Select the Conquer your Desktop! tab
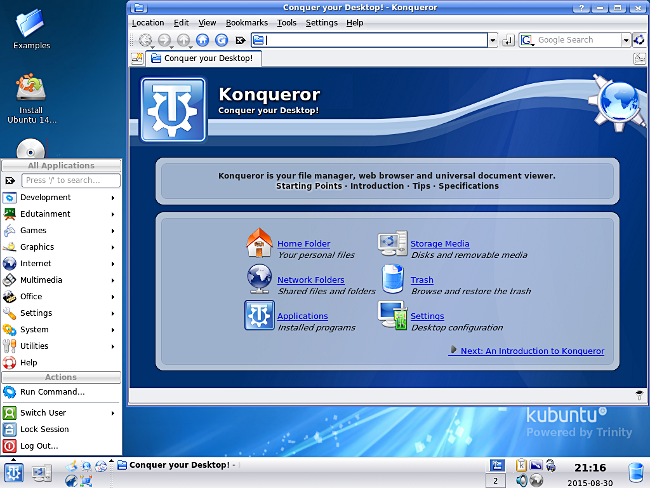 203,58
